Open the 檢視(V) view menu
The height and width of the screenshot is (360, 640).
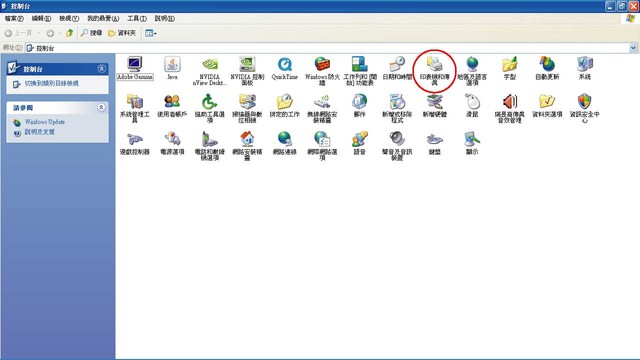click(69, 19)
